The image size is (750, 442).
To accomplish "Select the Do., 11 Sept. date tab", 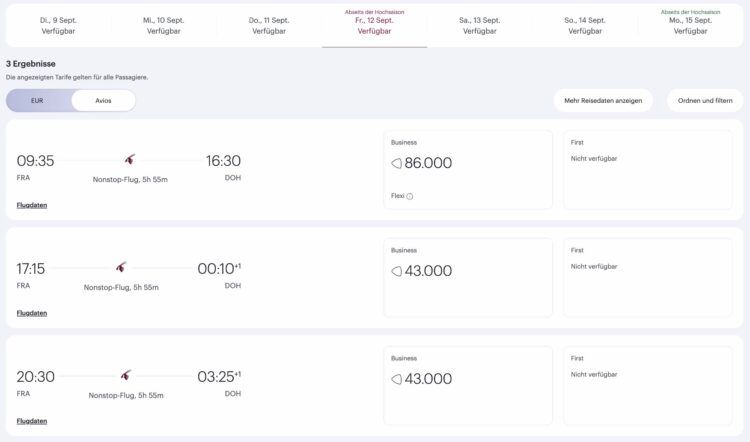I will pos(269,25).
